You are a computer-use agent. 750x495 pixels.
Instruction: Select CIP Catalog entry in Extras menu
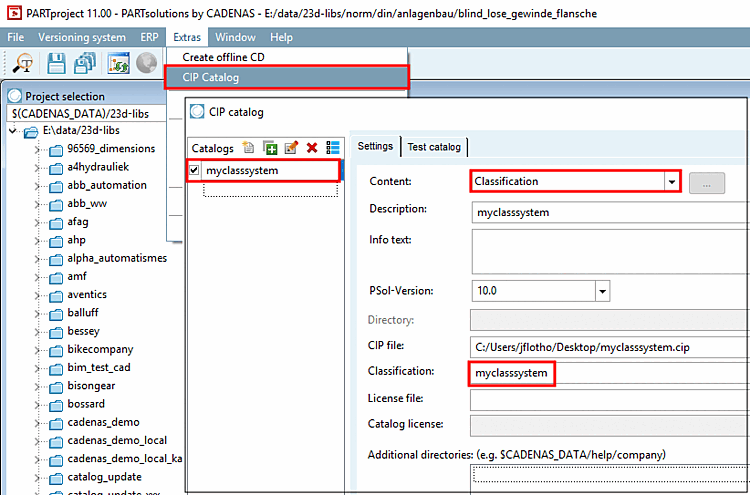287,77
